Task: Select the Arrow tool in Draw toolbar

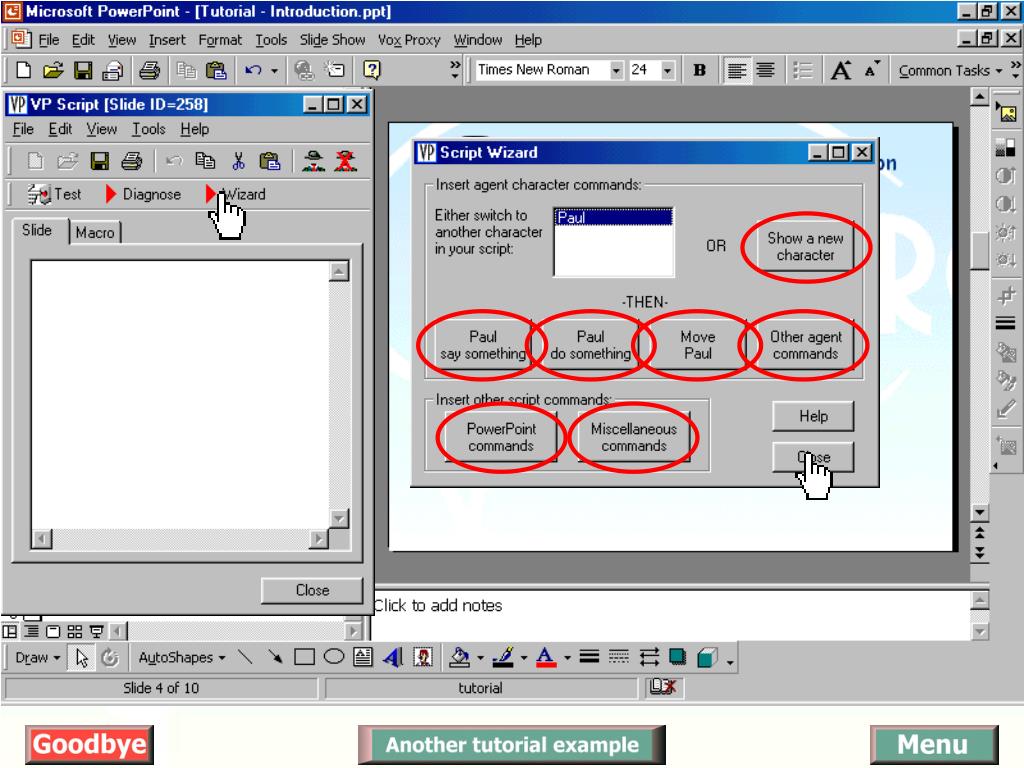Action: [x=275, y=657]
